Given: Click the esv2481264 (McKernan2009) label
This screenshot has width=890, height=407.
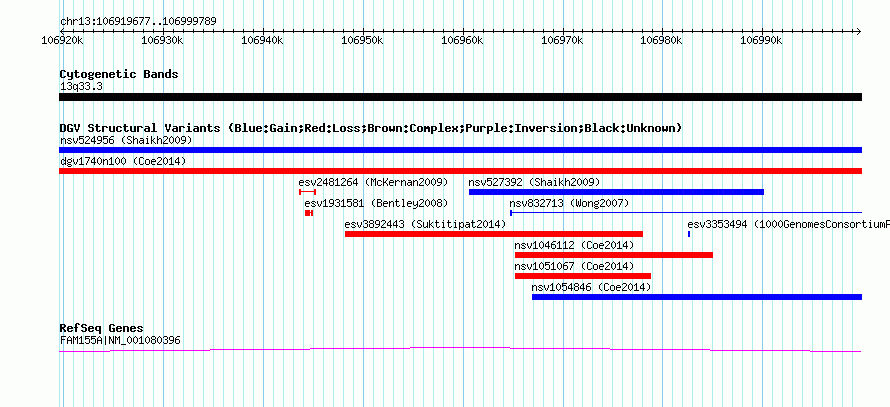Looking at the screenshot, I should pyautogui.click(x=373, y=182).
